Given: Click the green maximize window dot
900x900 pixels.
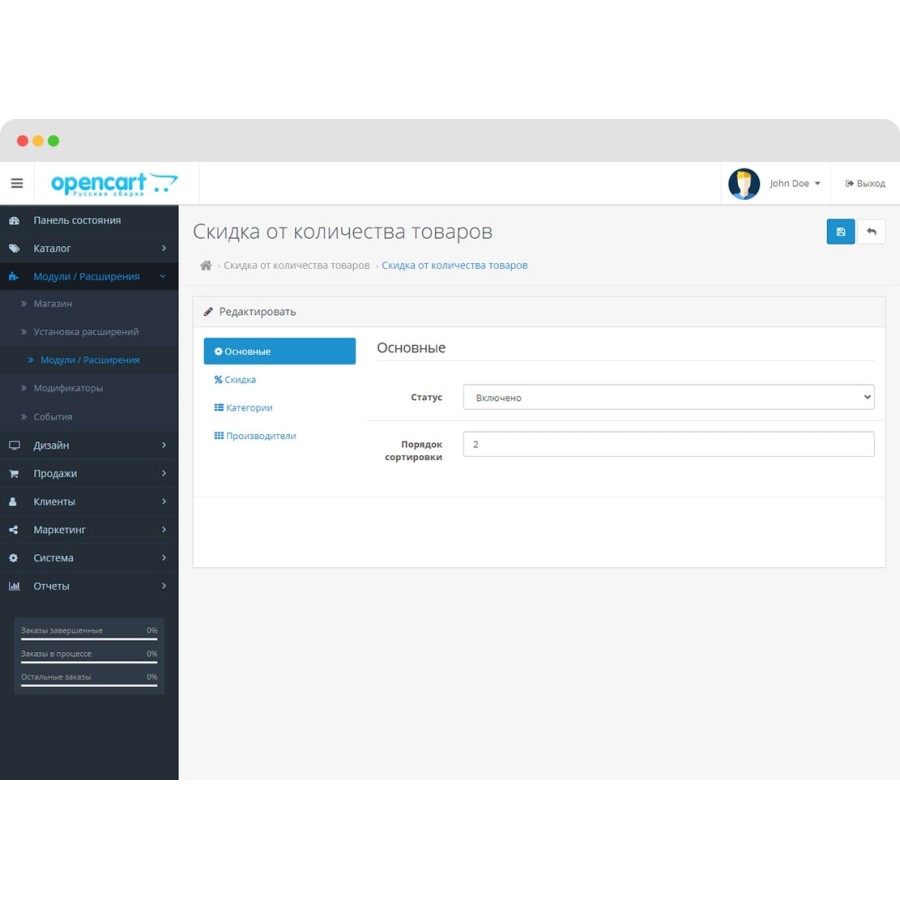Looking at the screenshot, I should [x=53, y=141].
